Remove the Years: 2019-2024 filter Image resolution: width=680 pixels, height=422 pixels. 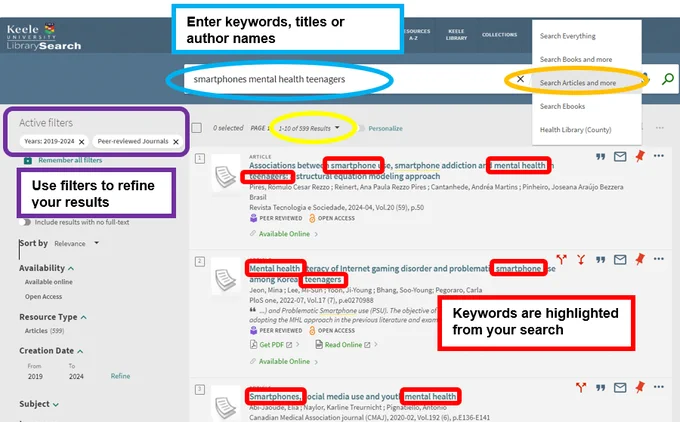(x=82, y=142)
